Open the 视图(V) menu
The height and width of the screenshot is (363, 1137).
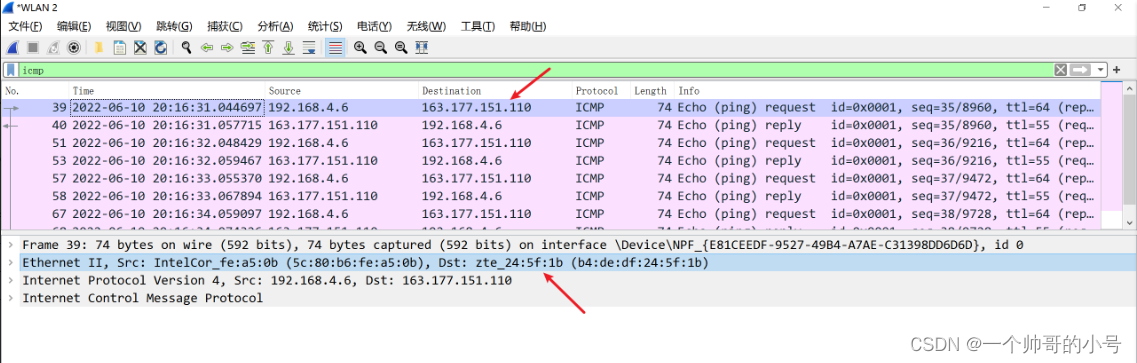coord(123,27)
